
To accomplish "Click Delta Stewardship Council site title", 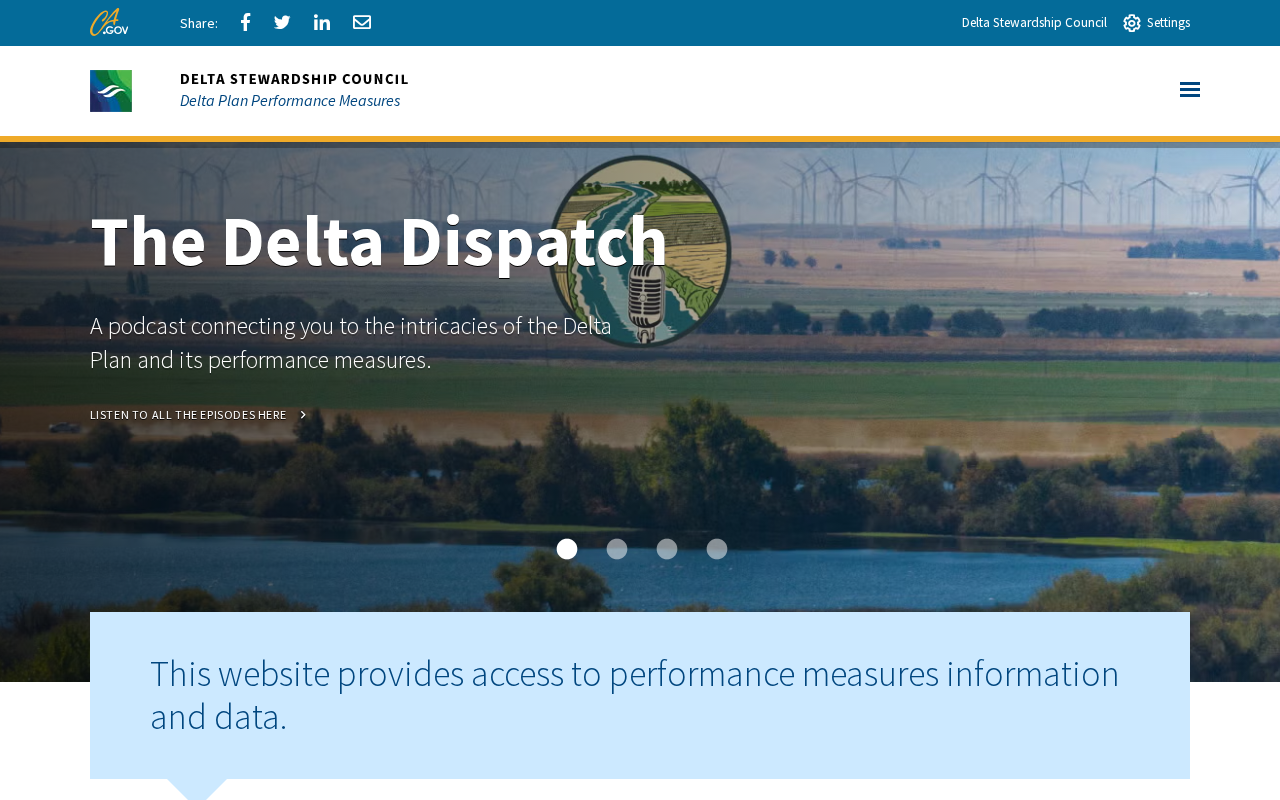I will [x=294, y=79].
